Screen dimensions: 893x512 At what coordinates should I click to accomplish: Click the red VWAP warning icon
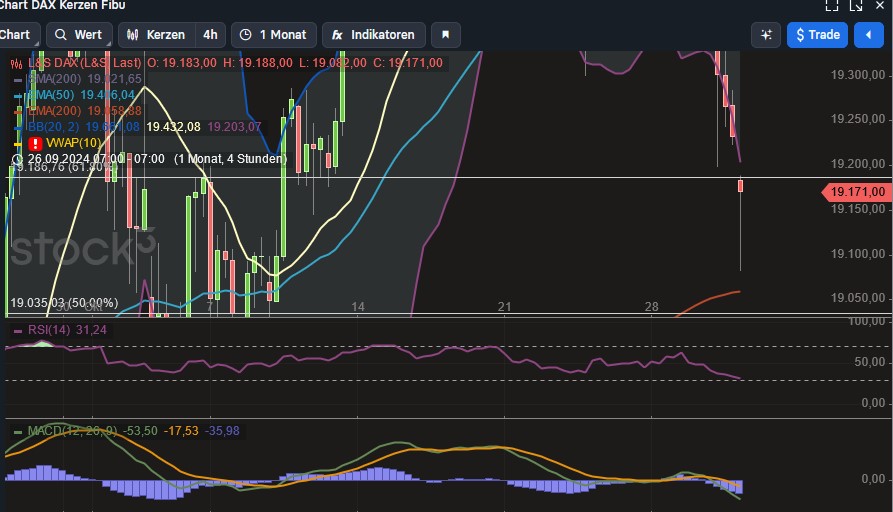point(35,143)
